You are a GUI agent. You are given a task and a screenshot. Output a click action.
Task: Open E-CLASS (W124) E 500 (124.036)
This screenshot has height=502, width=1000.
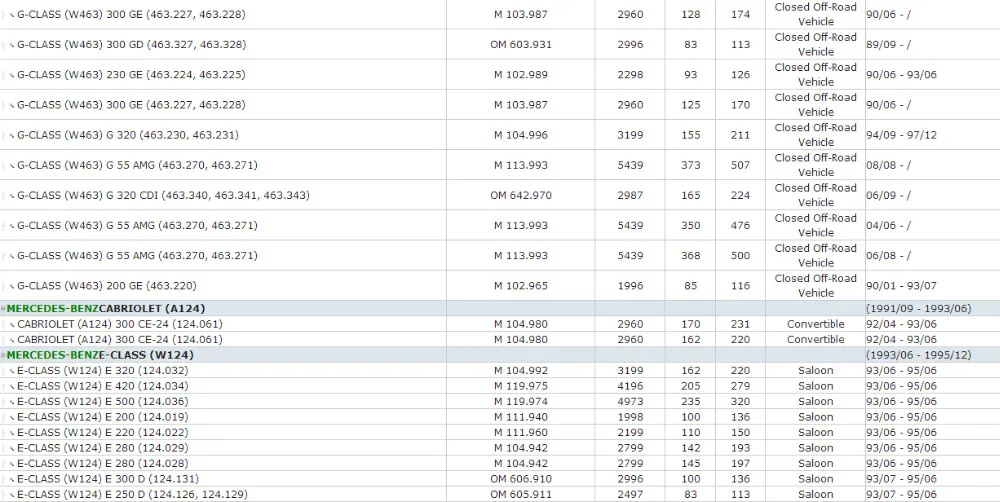103,401
